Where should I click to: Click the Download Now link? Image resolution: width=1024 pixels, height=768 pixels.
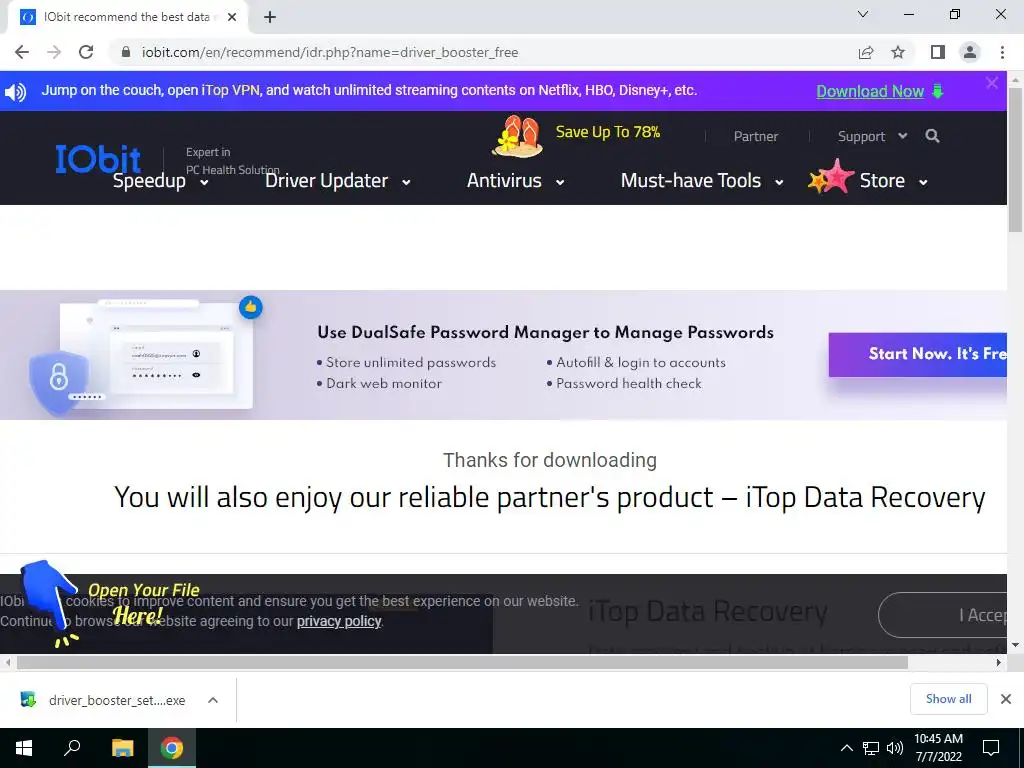[x=870, y=91]
